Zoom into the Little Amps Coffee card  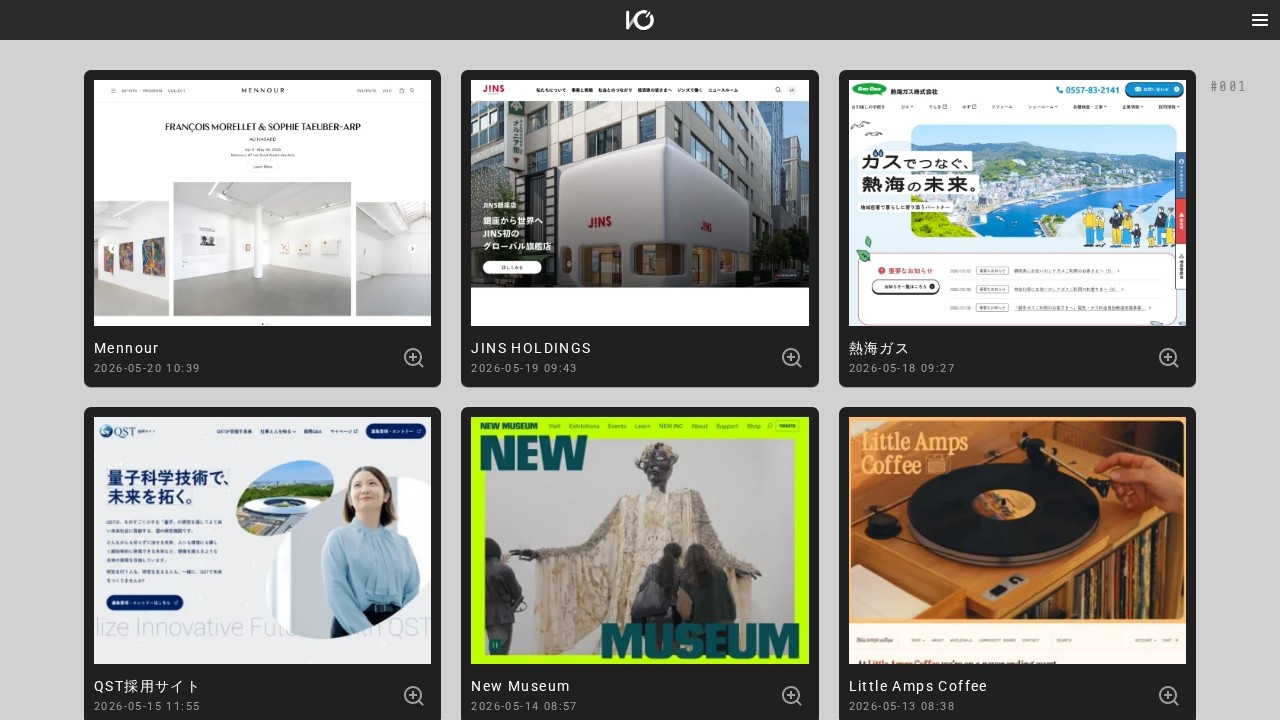pyautogui.click(x=1169, y=696)
